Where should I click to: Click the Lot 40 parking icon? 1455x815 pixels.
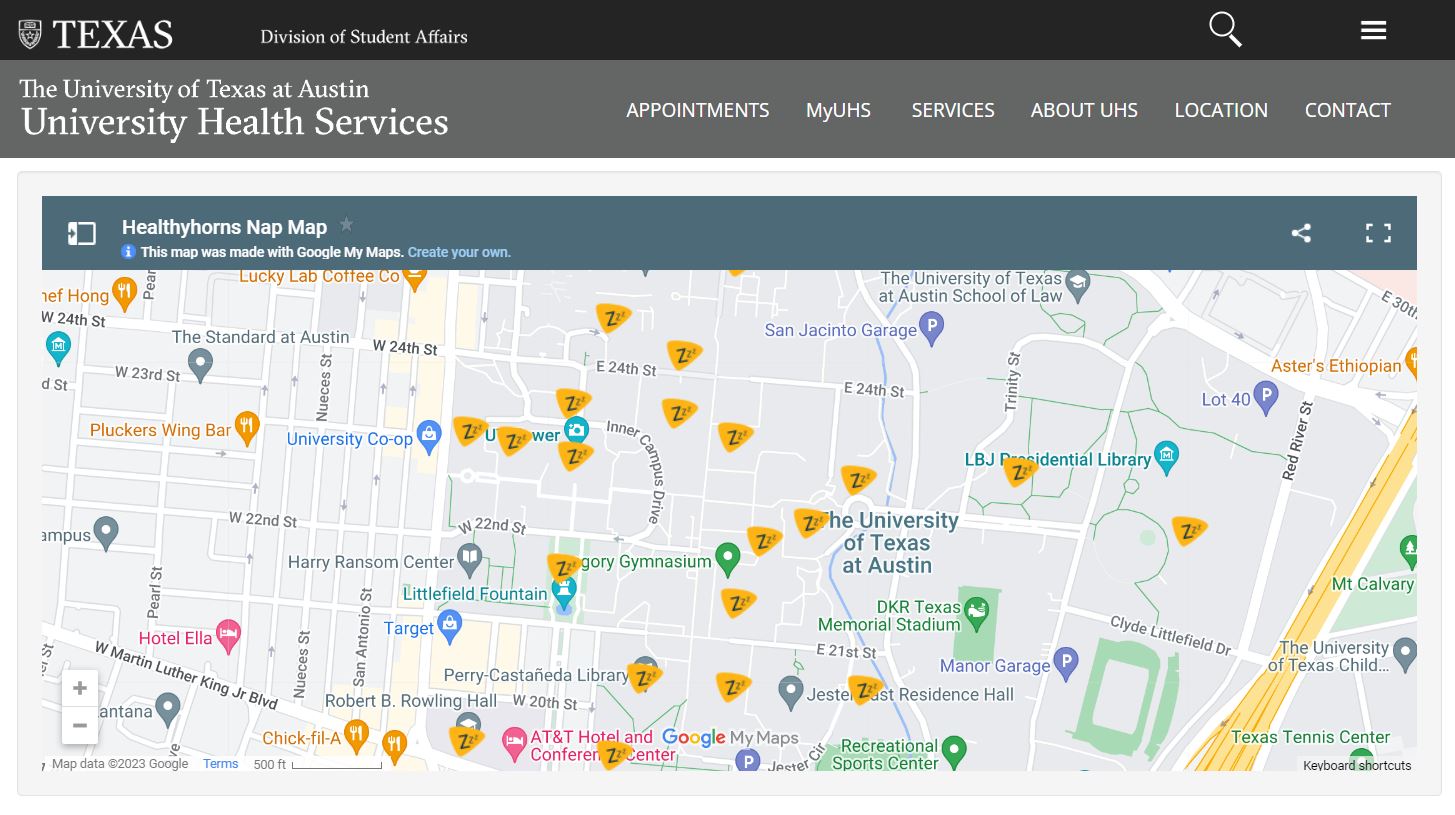click(x=1267, y=397)
